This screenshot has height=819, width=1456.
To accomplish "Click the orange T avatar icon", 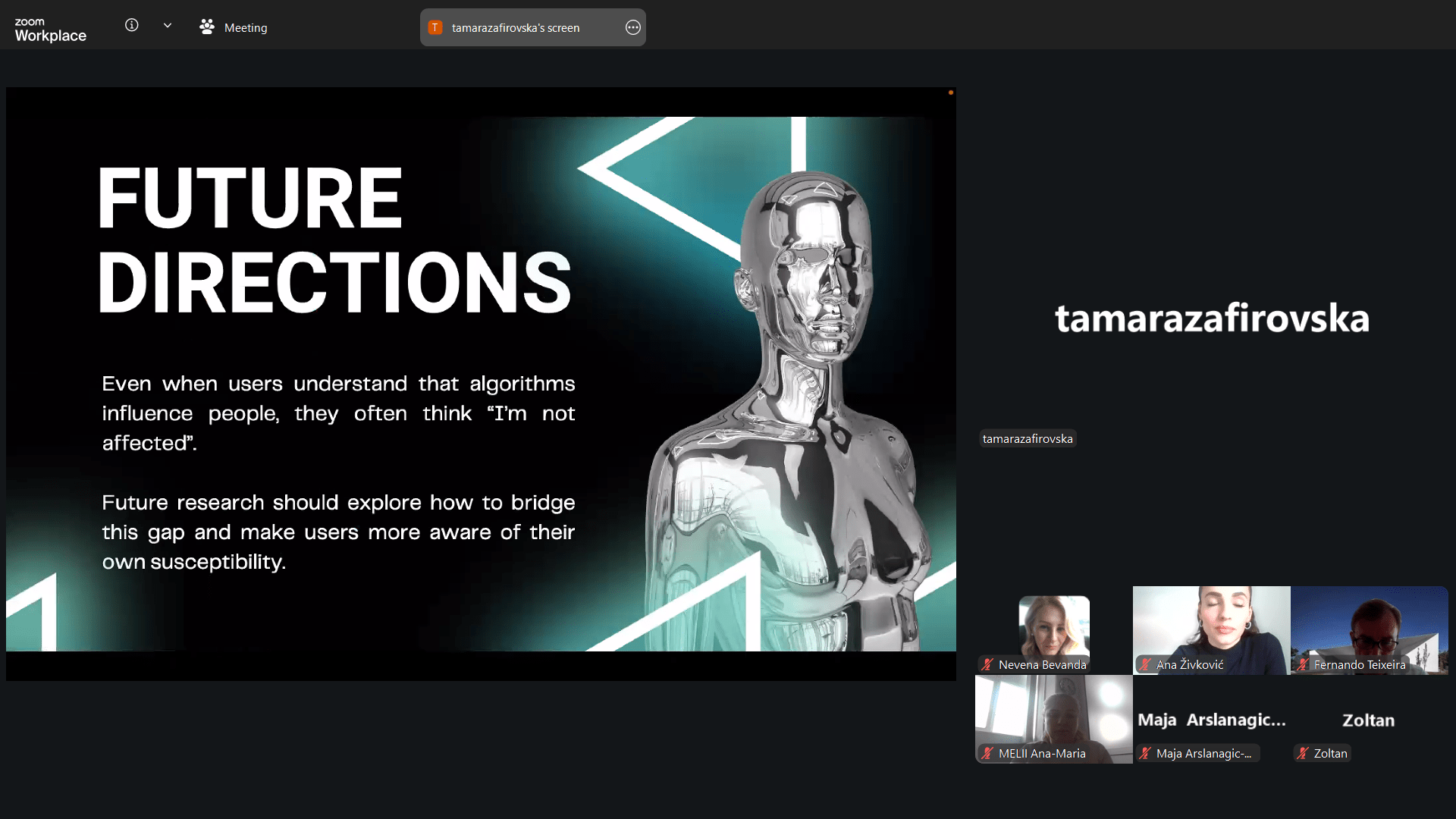I will pos(435,28).
